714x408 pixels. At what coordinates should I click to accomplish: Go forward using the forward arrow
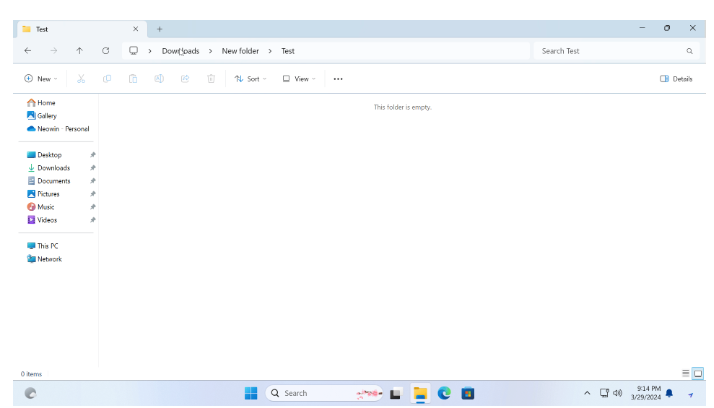pyautogui.click(x=54, y=51)
